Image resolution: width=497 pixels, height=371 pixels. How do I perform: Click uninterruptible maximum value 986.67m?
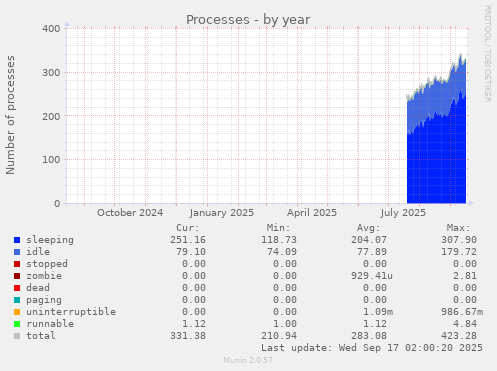[462, 312]
